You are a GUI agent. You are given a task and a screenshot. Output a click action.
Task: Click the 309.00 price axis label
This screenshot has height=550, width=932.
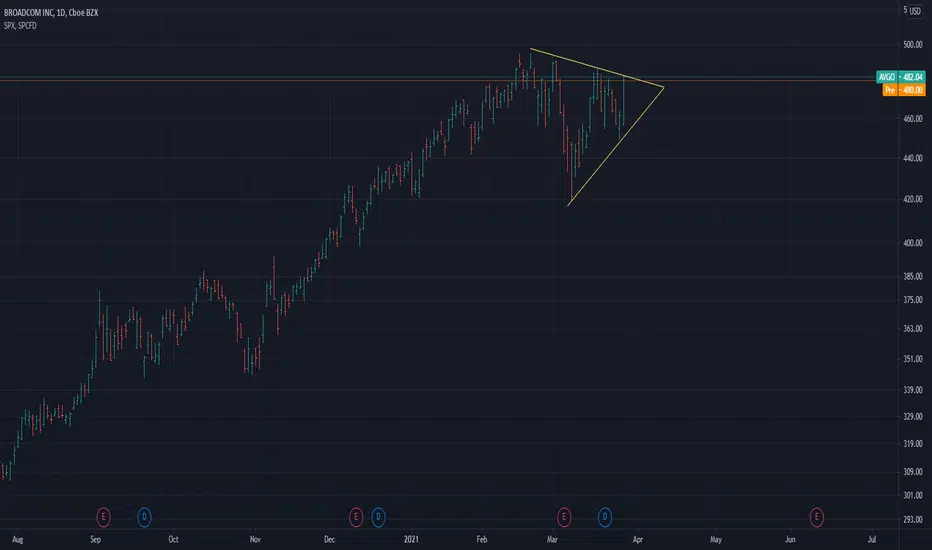[912, 472]
